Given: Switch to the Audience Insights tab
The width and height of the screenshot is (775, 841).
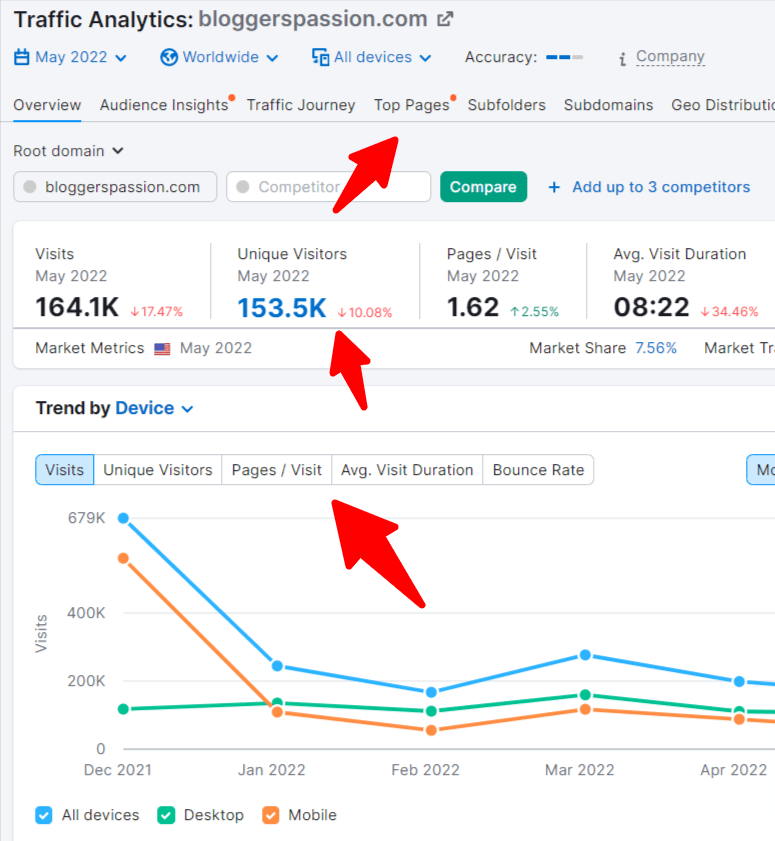Looking at the screenshot, I should pyautogui.click(x=164, y=105).
